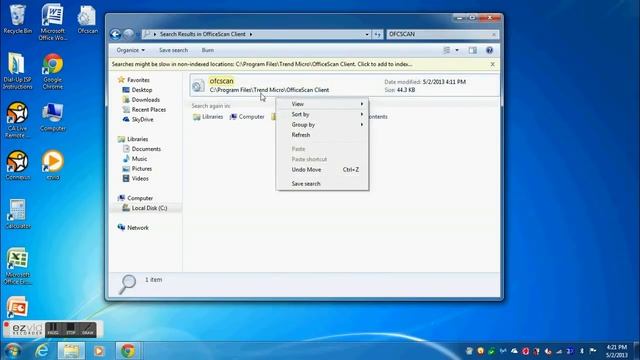Open the view options dropdown arrow

click(457, 50)
